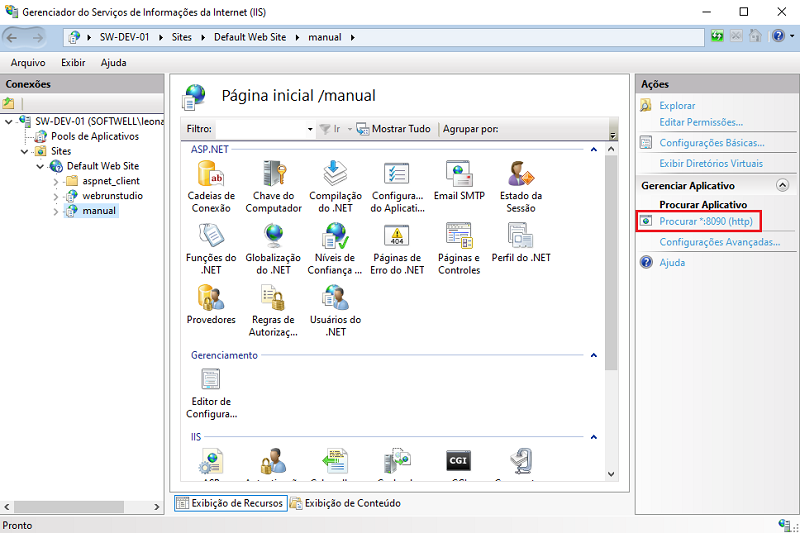
Task: Click Procurar *:8090 (http) link
Action: (x=706, y=221)
